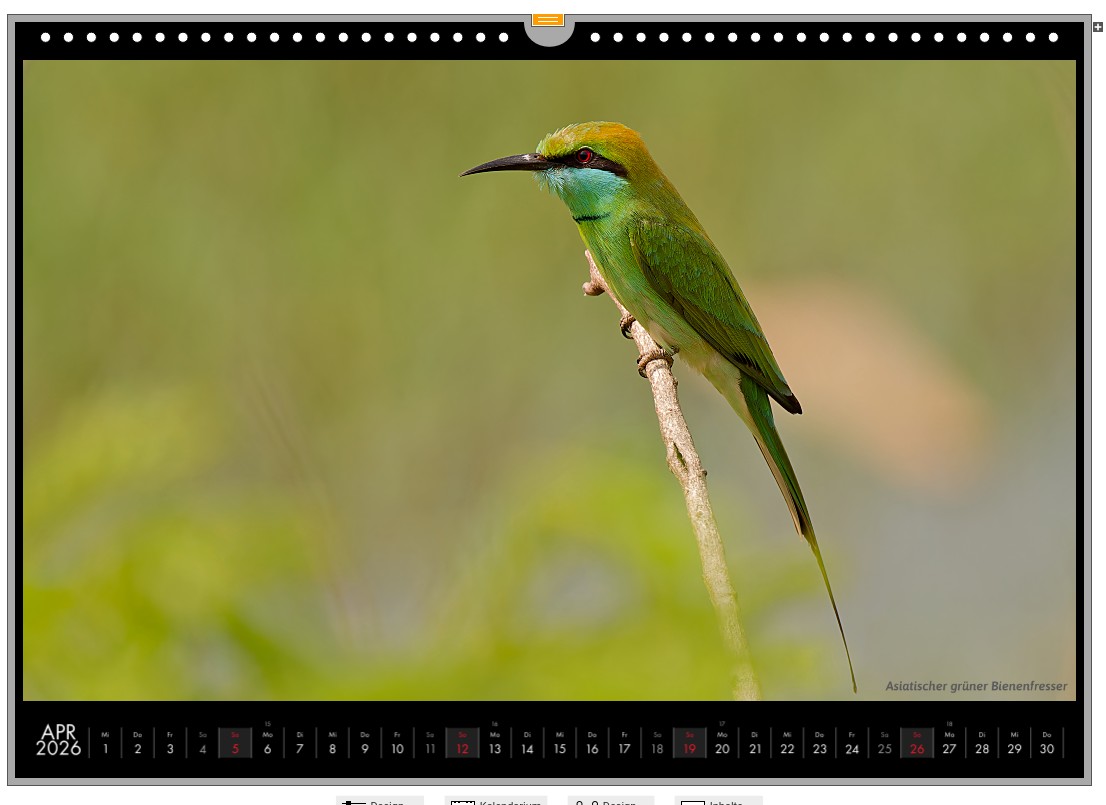Click Sunday the 19th in the date row
The width and height of the screenshot is (1106, 805).
coord(689,743)
